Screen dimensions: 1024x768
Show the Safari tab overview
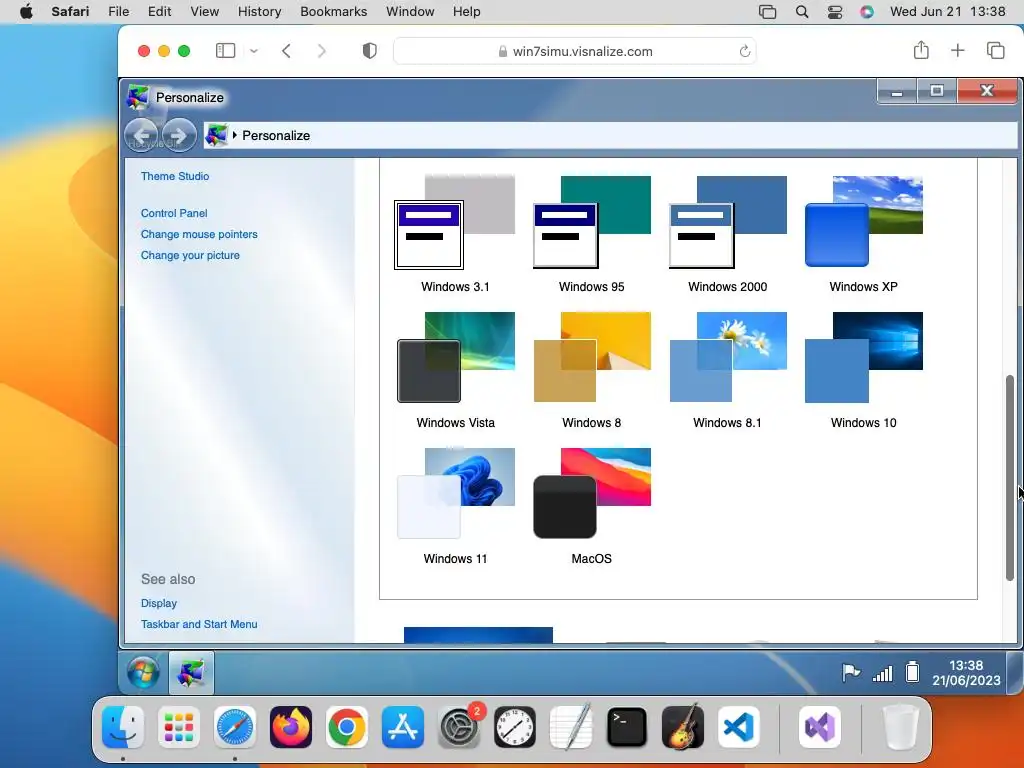pos(995,50)
